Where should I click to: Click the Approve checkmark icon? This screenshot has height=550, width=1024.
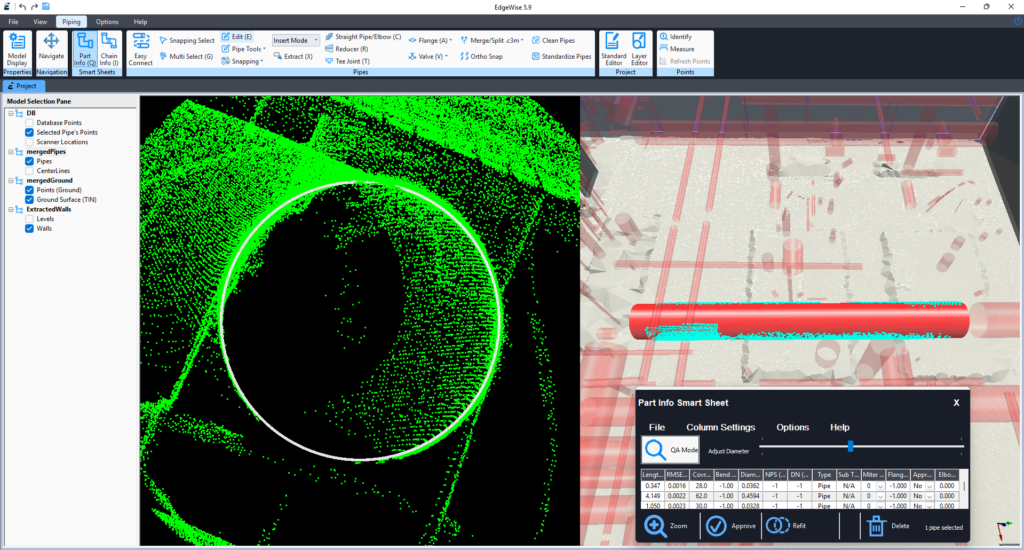tap(717, 525)
